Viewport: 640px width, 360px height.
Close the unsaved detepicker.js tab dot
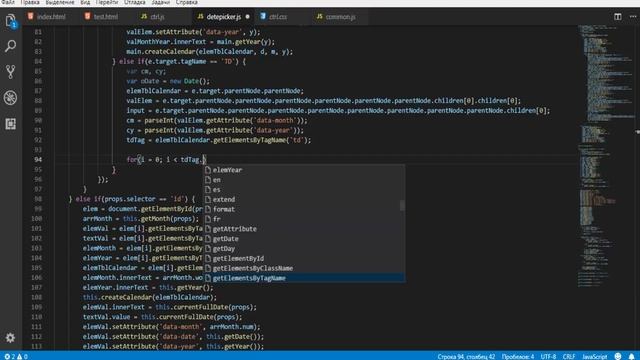(x=247, y=17)
